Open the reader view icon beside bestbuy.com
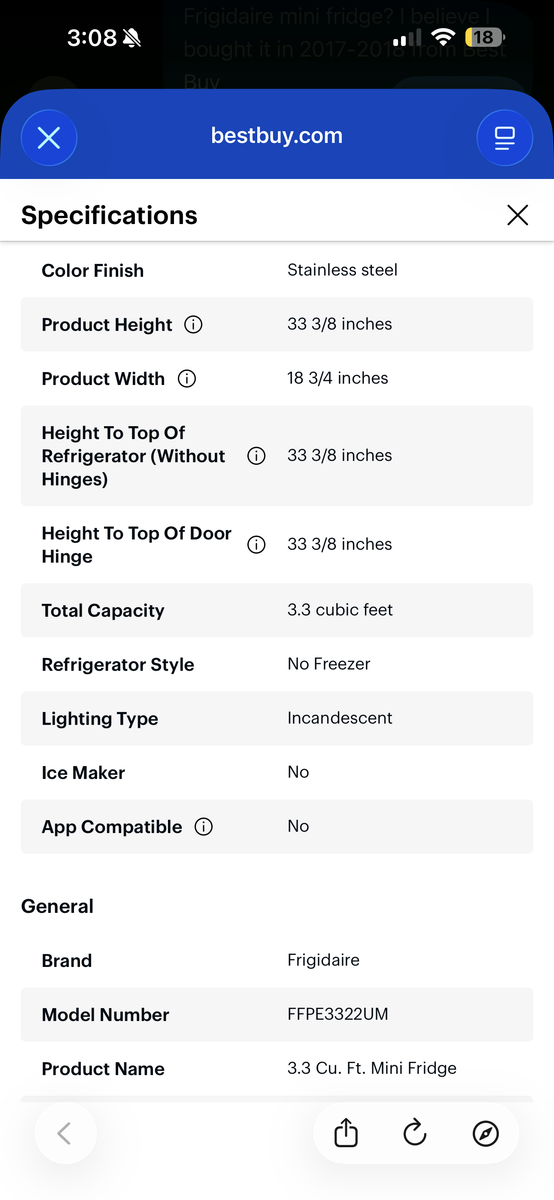Screen dimensions: 554x1200 click(x=505, y=137)
